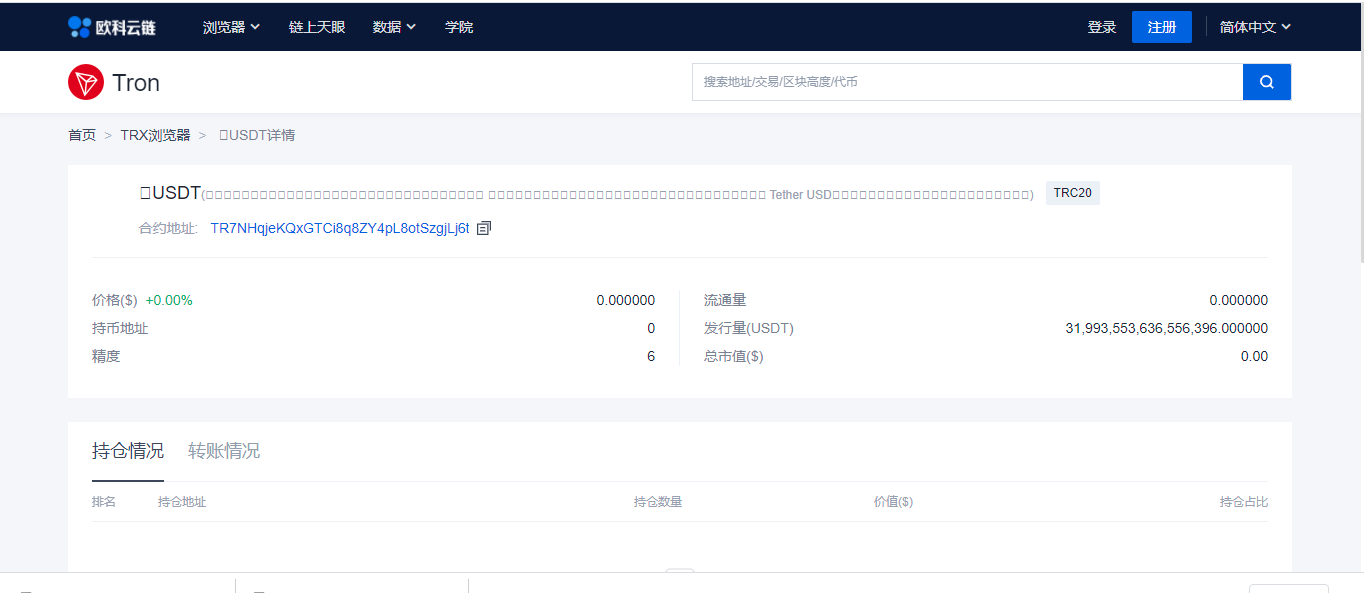Focus the address/transaction search input field
Image resolution: width=1364 pixels, height=593 pixels.
click(966, 82)
